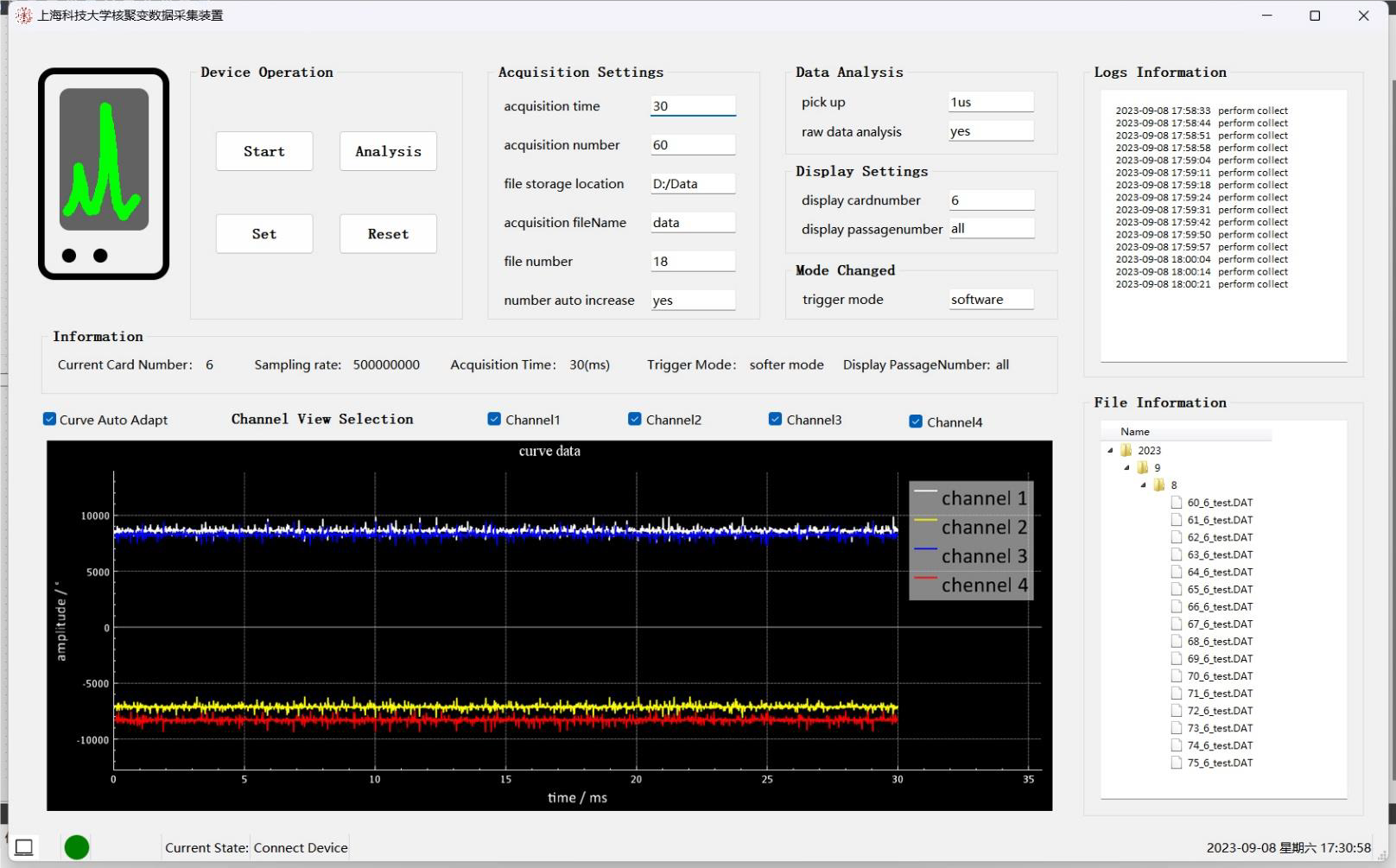Click the channel 1 legend entry
The image size is (1396, 868).
coord(971,498)
